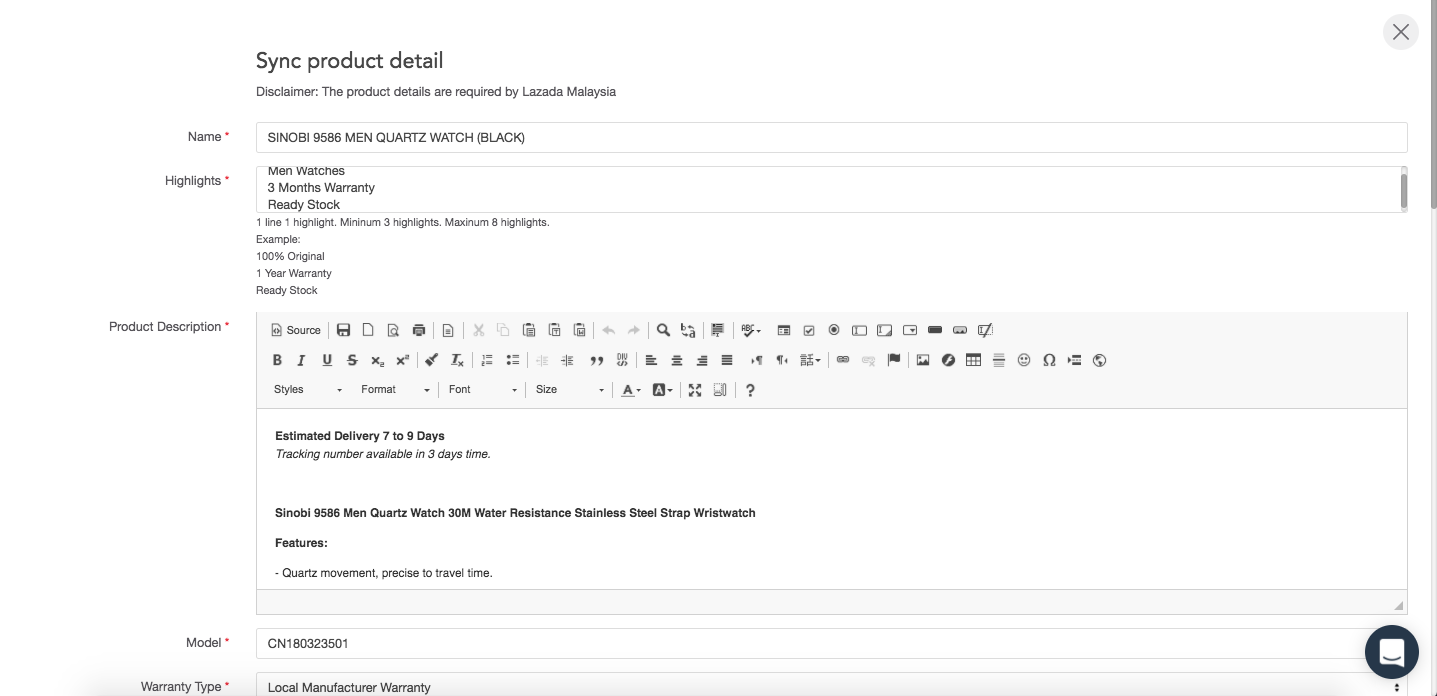Open the Styles dropdown

(307, 390)
